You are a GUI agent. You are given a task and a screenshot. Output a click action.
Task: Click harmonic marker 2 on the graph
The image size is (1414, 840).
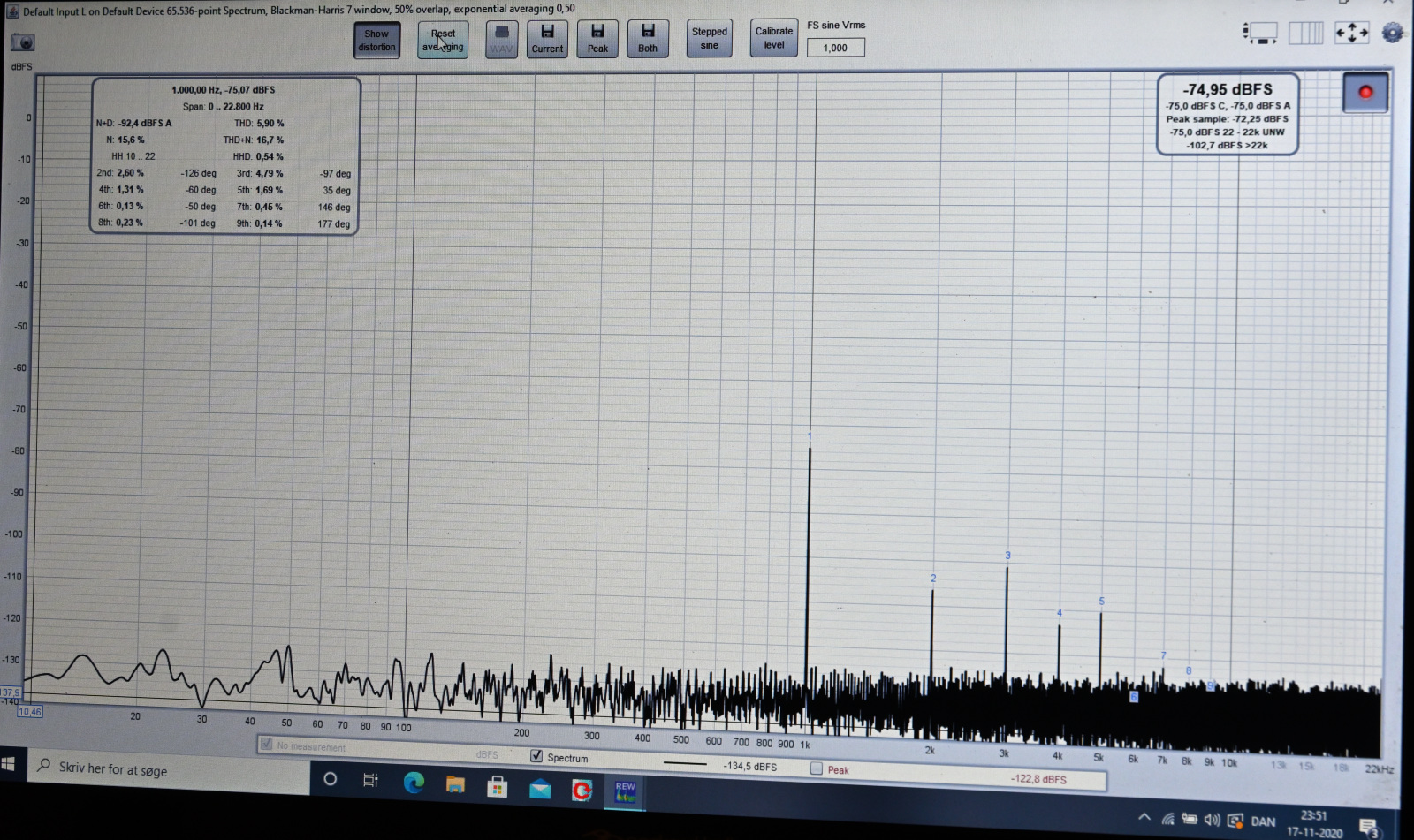[933, 579]
